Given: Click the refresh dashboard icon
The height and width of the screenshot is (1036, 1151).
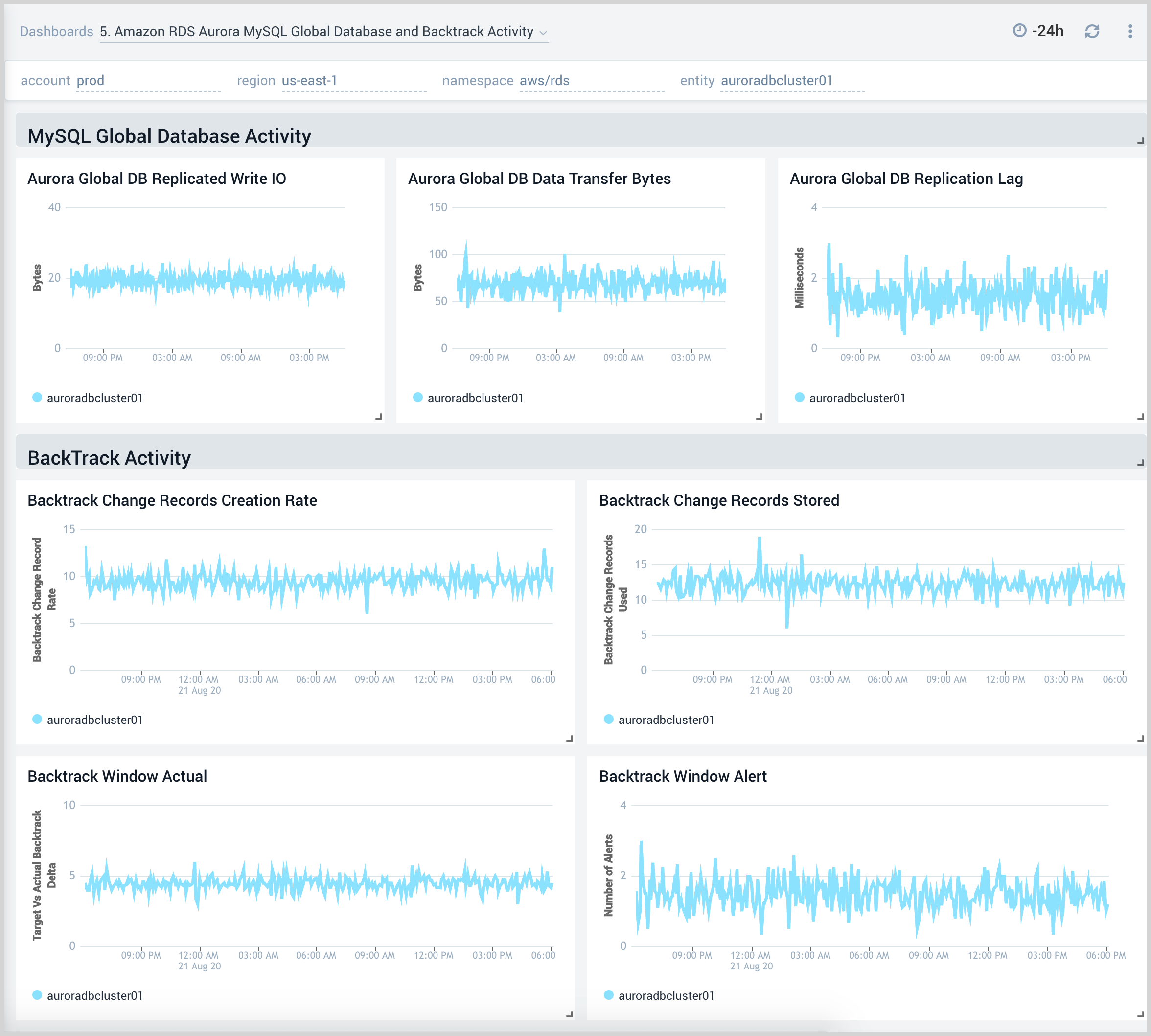Looking at the screenshot, I should pyautogui.click(x=1093, y=31).
